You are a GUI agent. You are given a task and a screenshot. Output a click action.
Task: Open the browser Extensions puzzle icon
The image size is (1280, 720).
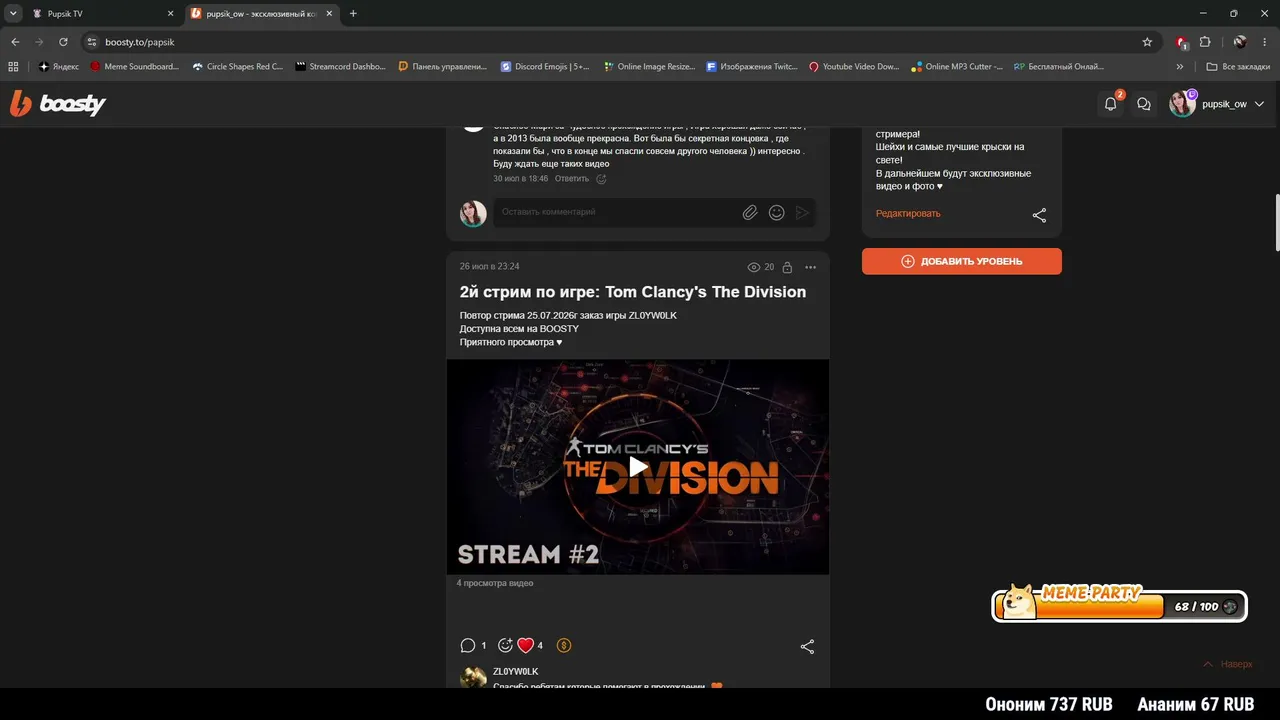(1205, 42)
